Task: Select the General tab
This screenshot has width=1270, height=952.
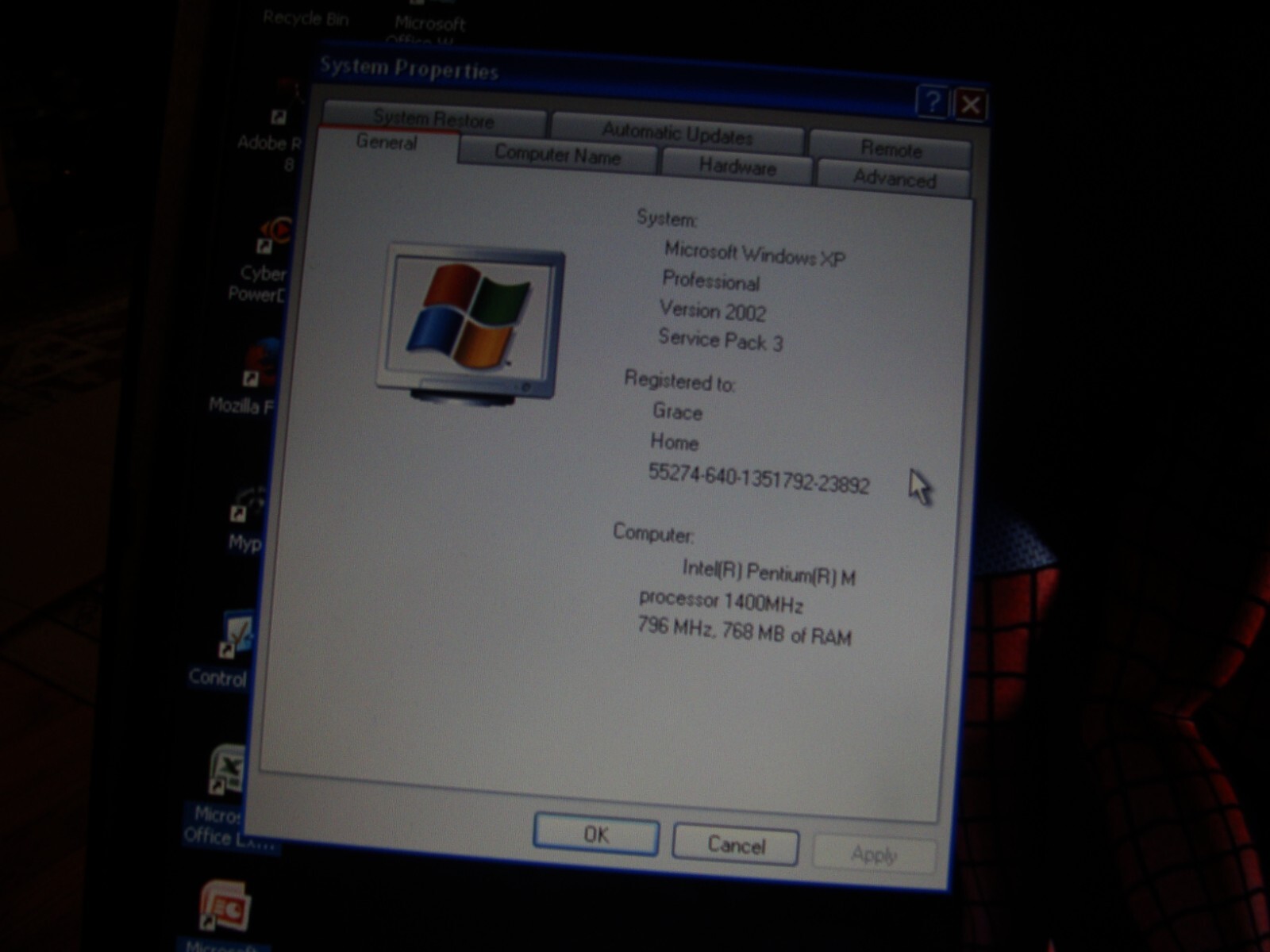Action: coord(387,142)
